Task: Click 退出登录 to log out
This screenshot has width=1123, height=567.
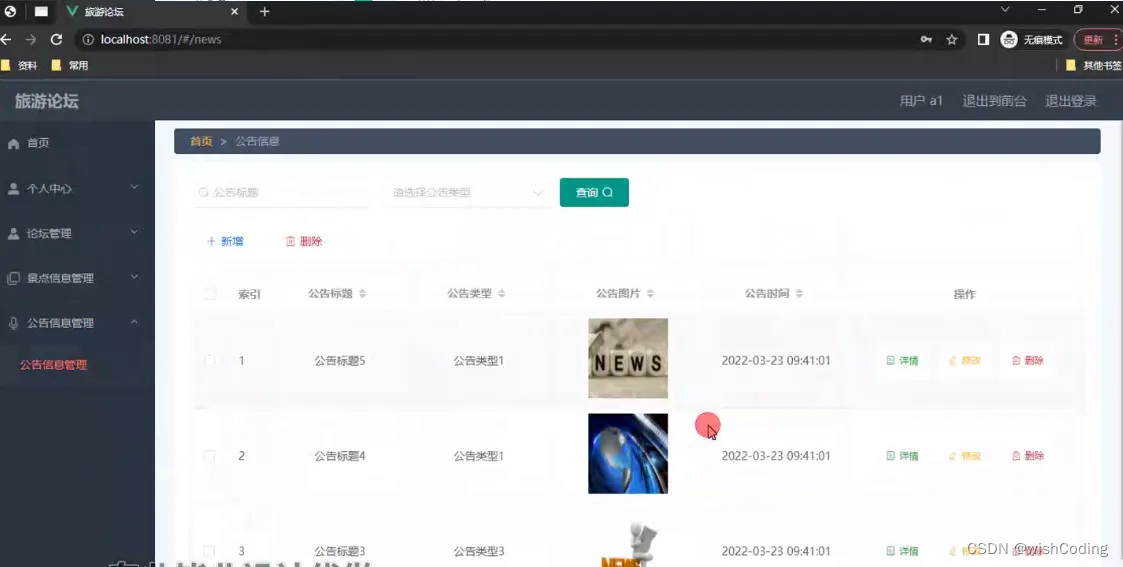Action: (1071, 101)
